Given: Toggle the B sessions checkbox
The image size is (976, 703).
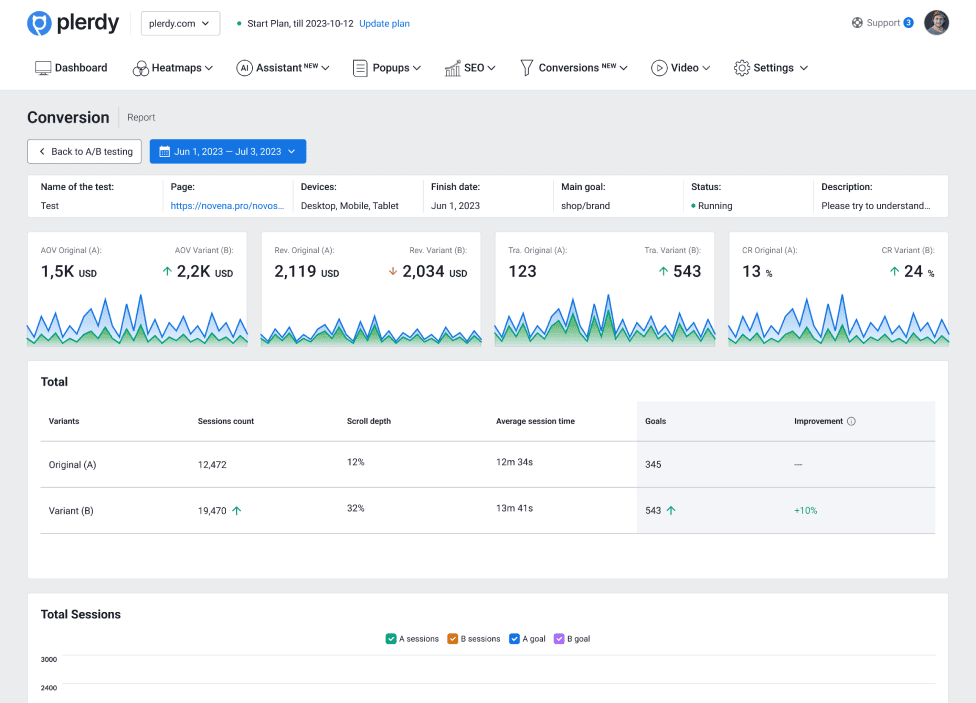Looking at the screenshot, I should pyautogui.click(x=452, y=639).
